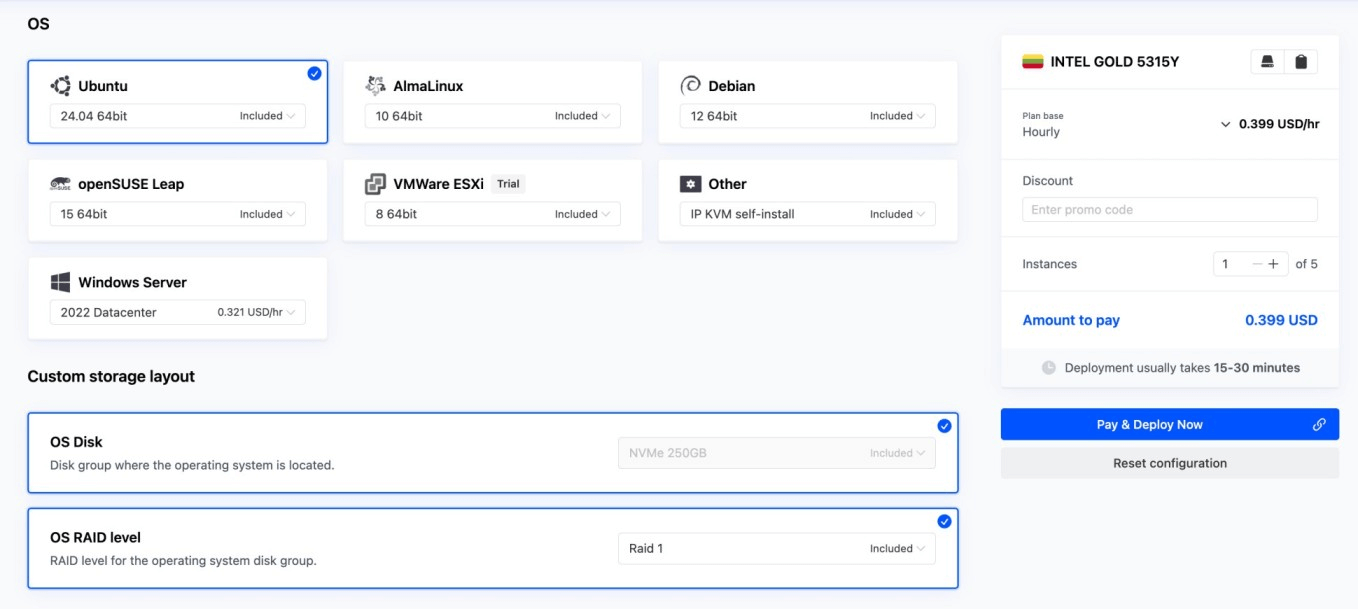Click the AlmaLinux logo icon
This screenshot has width=1358, height=609.
pyautogui.click(x=376, y=86)
